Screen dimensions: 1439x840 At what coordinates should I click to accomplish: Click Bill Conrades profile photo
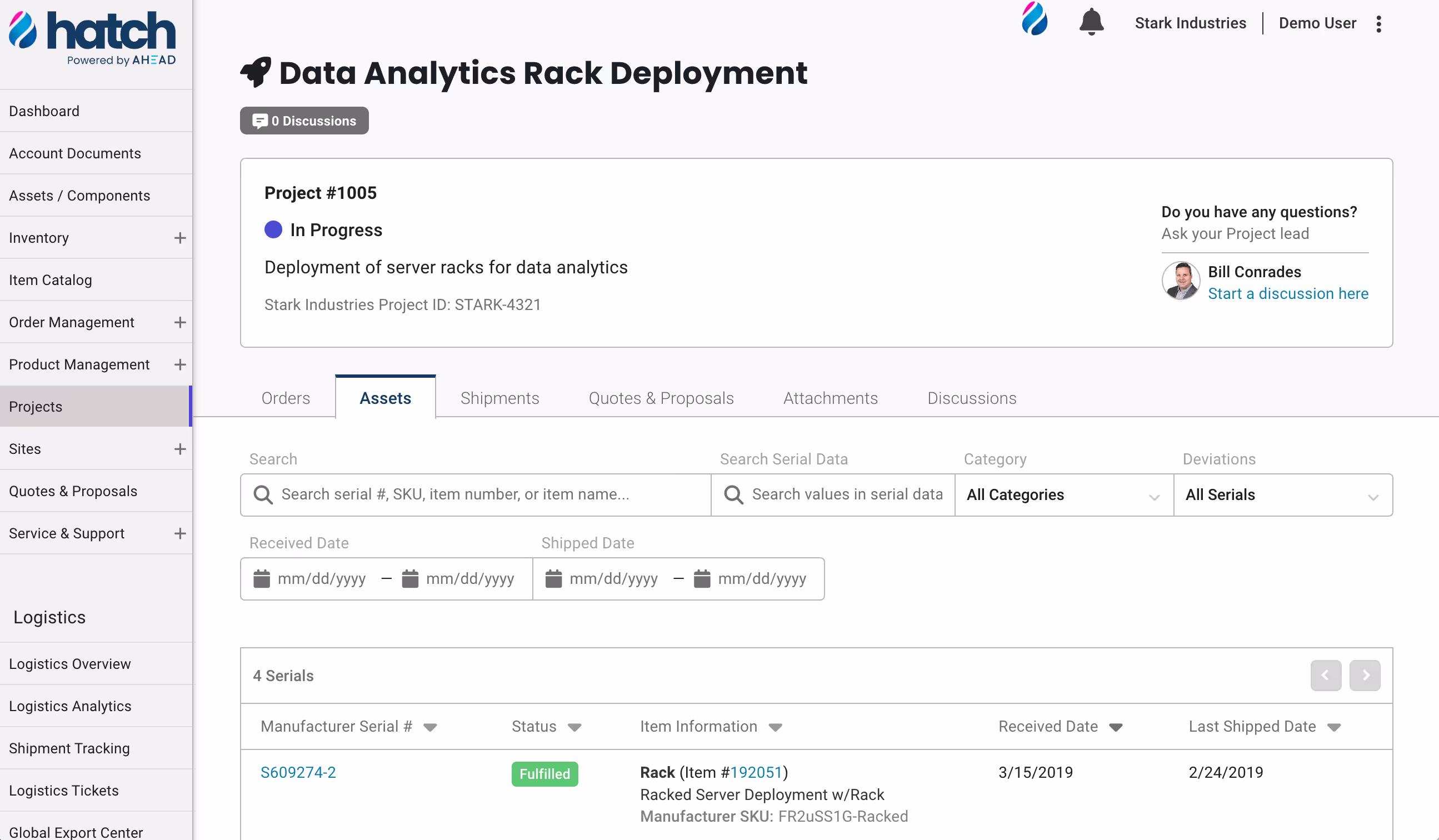coord(1180,281)
